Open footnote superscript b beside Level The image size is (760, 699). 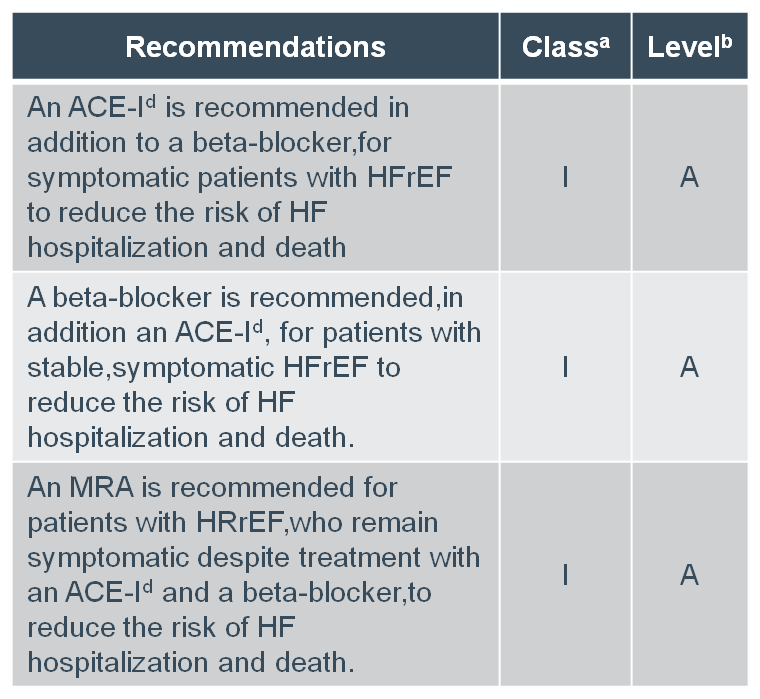click(727, 39)
